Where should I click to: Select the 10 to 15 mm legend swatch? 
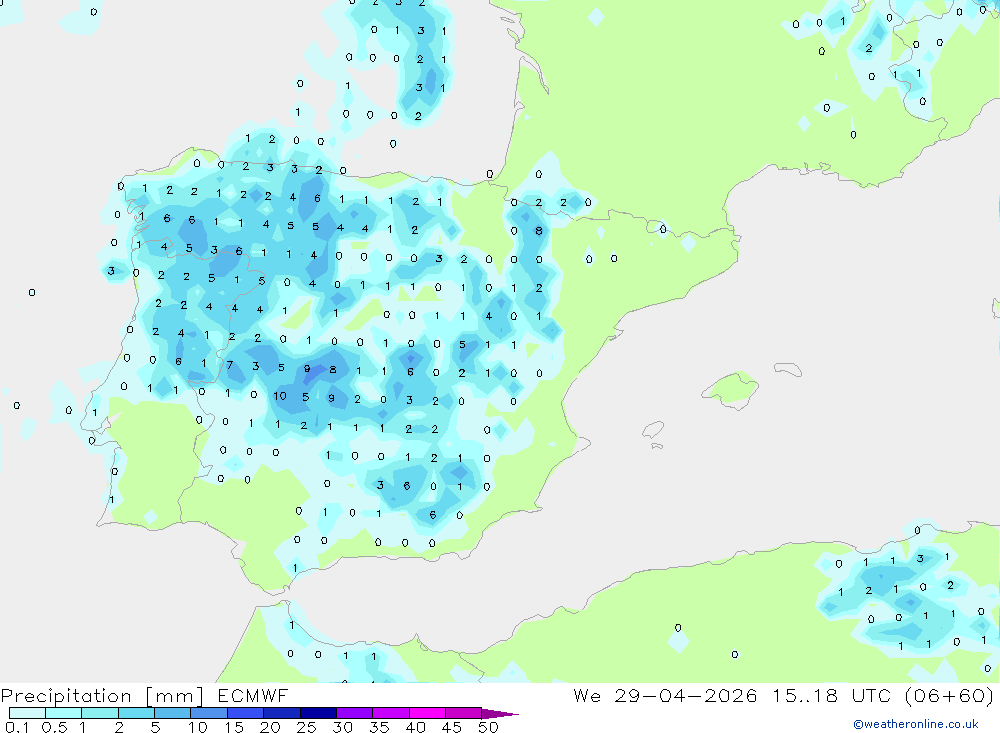(x=209, y=713)
